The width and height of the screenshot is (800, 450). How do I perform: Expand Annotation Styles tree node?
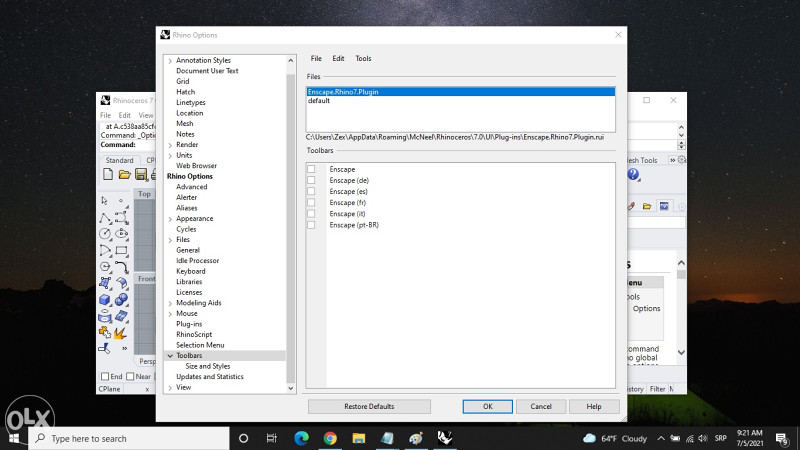pyautogui.click(x=170, y=61)
